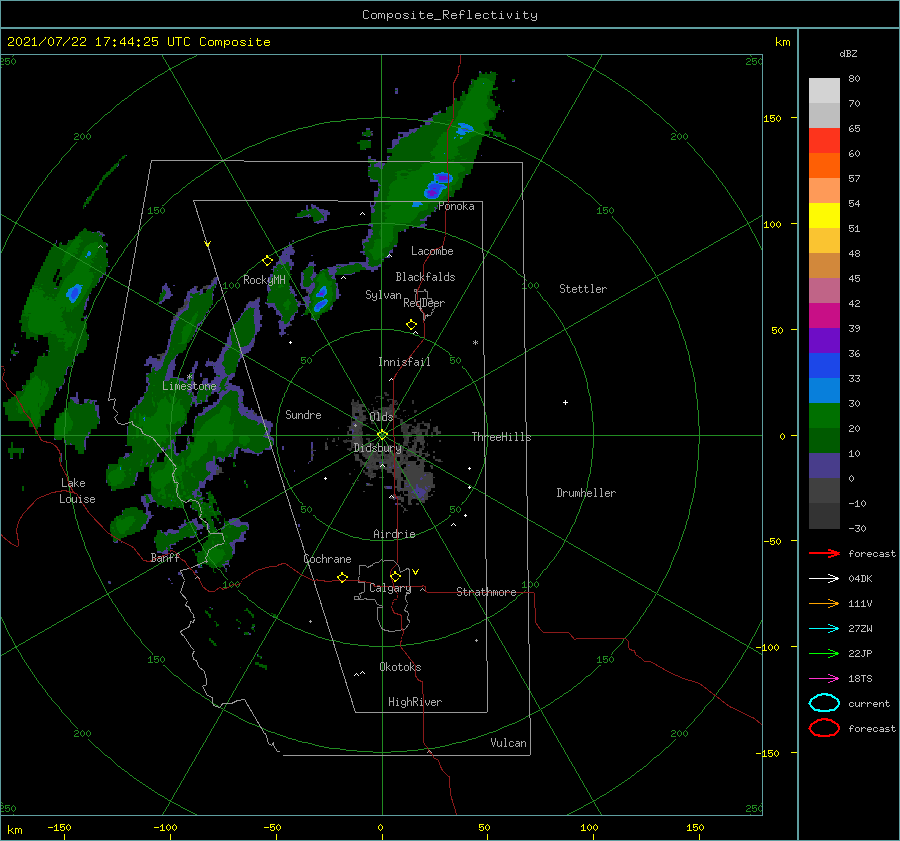The image size is (900, 841).
Task: Click the yellow diamond marker near Cochrane
Action: click(x=342, y=577)
